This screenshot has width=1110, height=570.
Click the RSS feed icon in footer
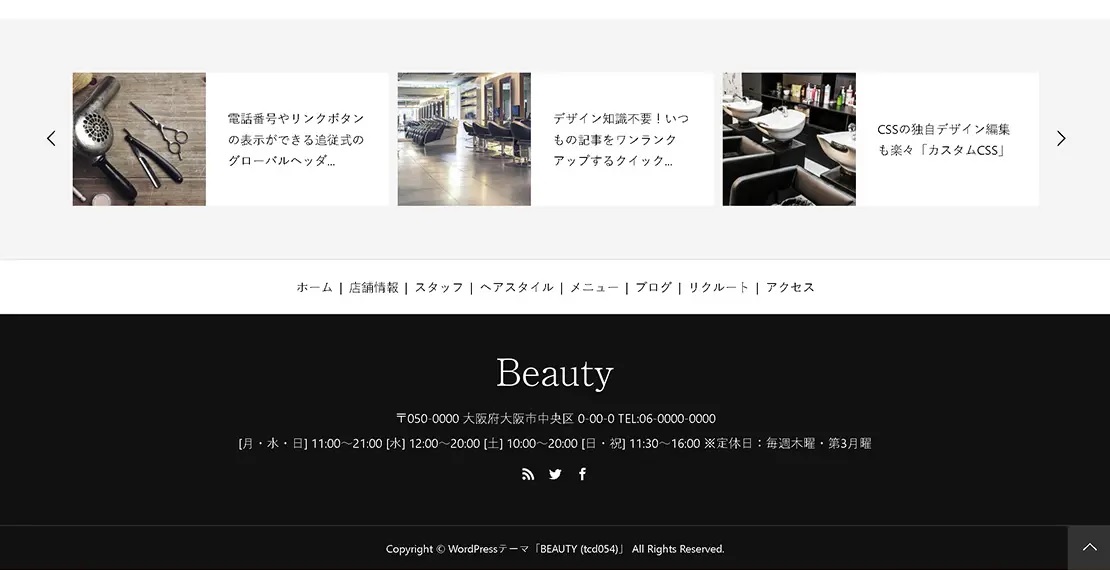click(528, 474)
